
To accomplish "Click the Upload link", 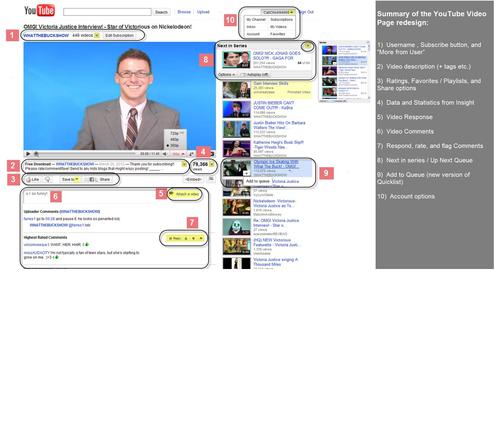I will tap(203, 12).
